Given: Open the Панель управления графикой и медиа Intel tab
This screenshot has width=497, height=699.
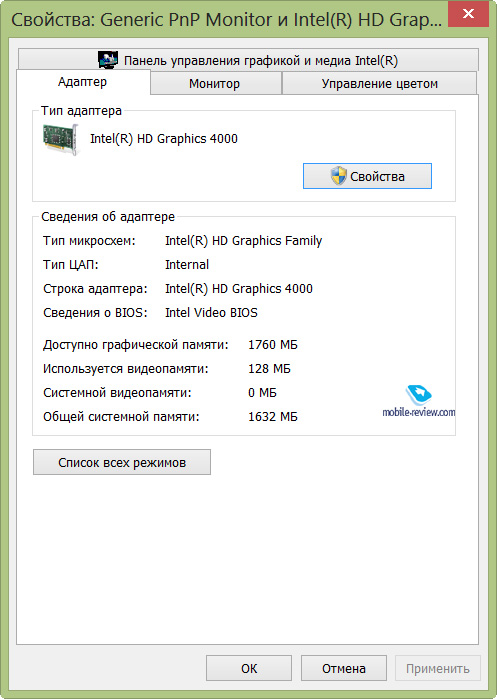Looking at the screenshot, I should coord(248,60).
